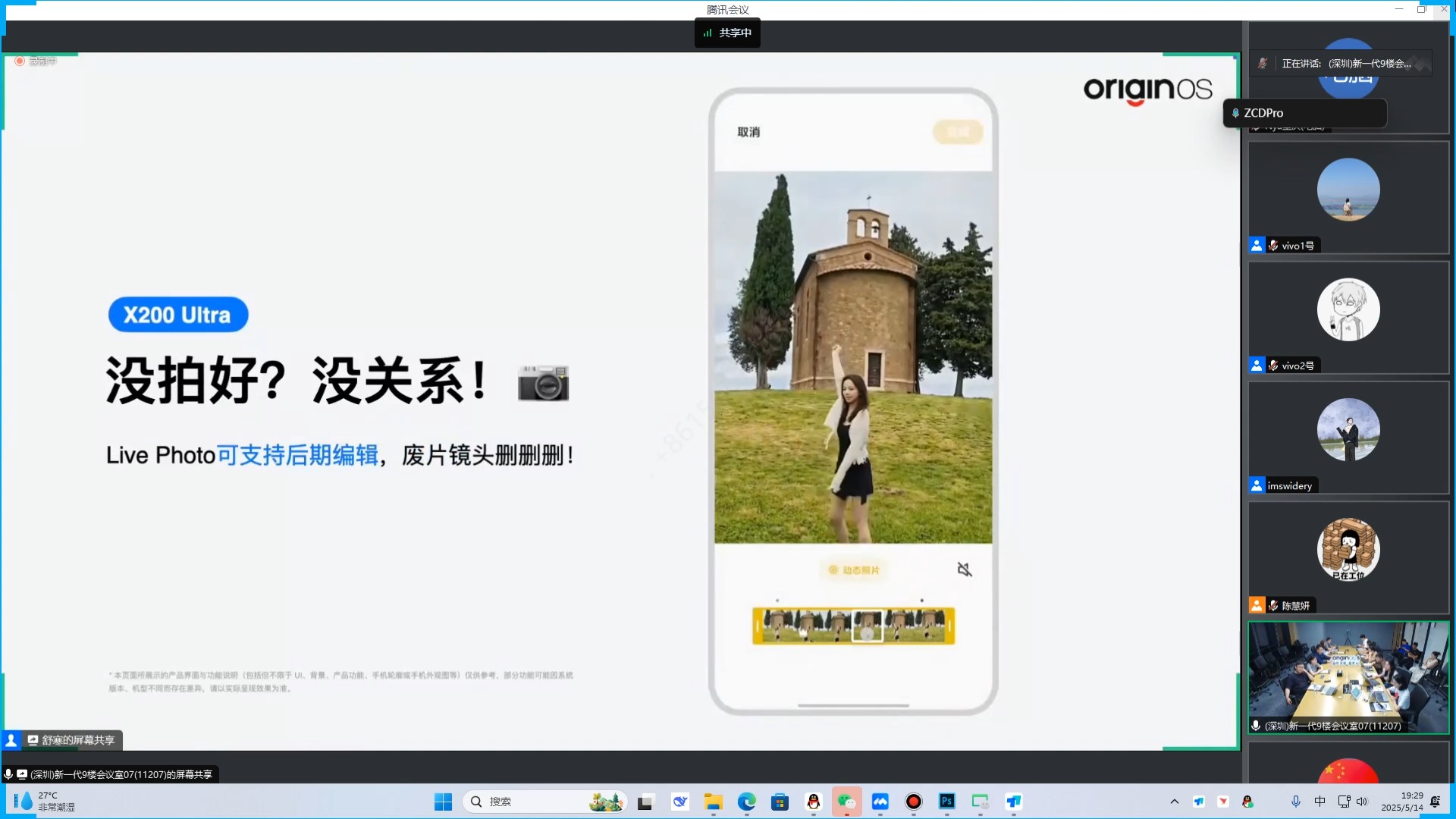Viewport: 1456px width, 819px height.
Task: Click the muted microphone icon in the speaking banner
Action: click(1263, 64)
